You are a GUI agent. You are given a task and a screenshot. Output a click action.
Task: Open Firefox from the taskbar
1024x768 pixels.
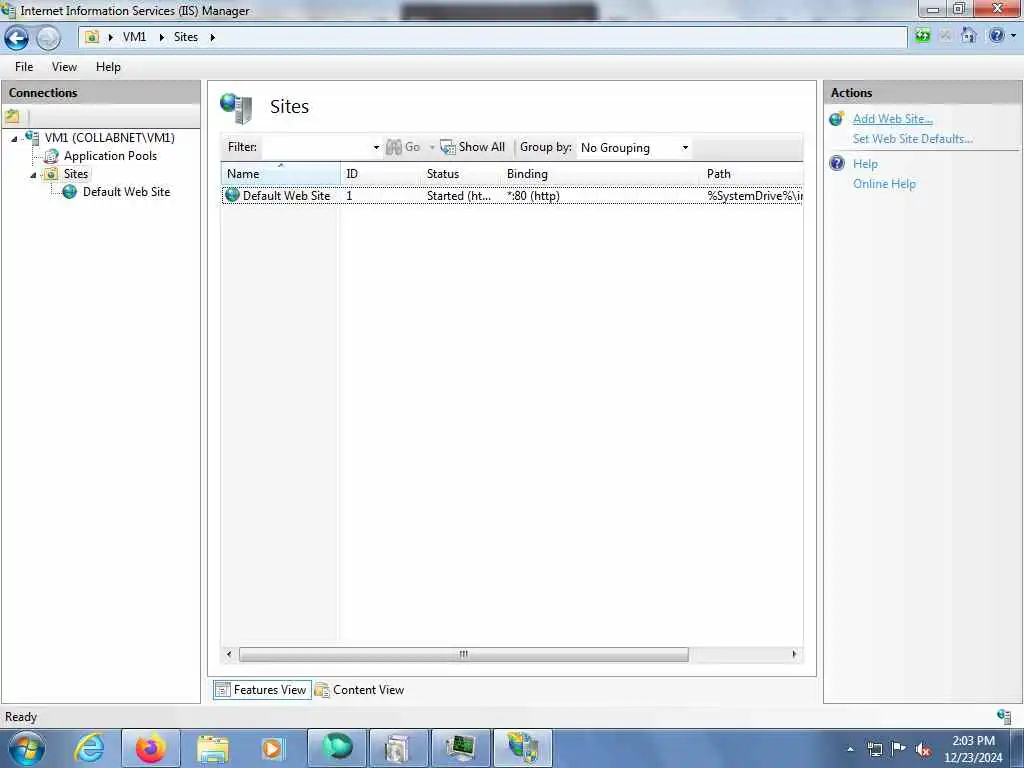point(151,748)
